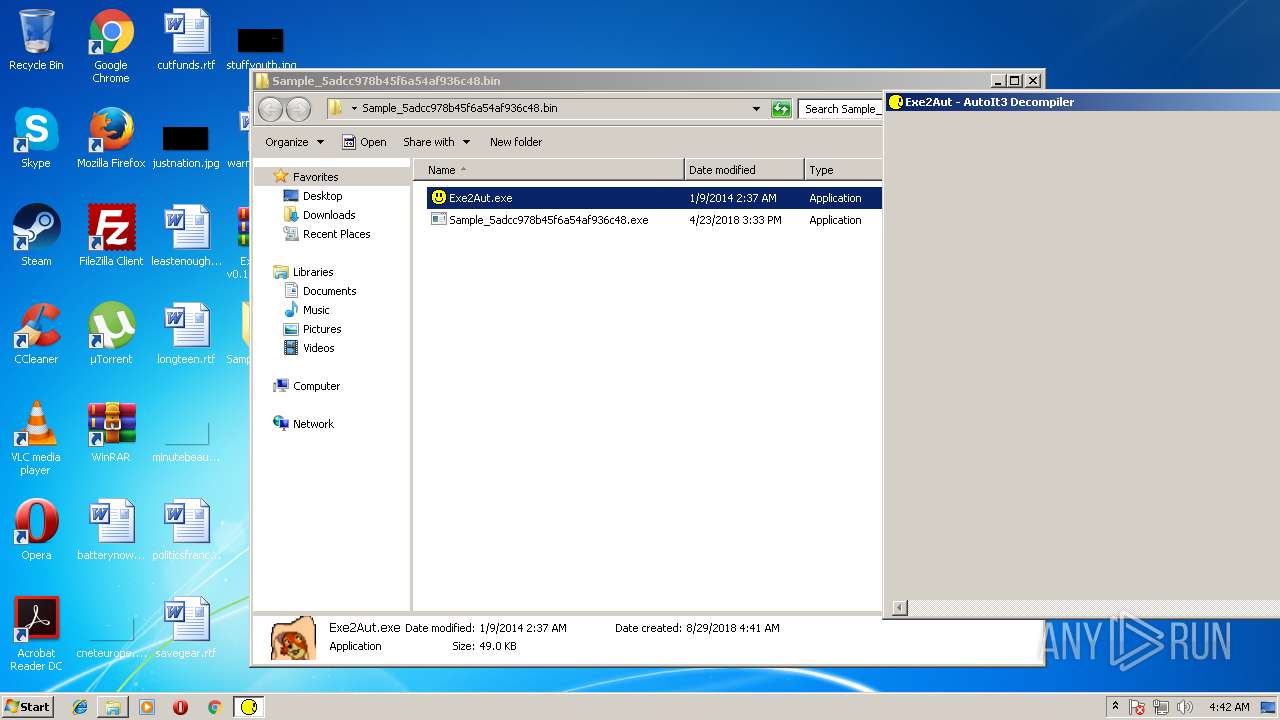Image resolution: width=1280 pixels, height=720 pixels.
Task: Sort files by Type column
Action: [843, 170]
